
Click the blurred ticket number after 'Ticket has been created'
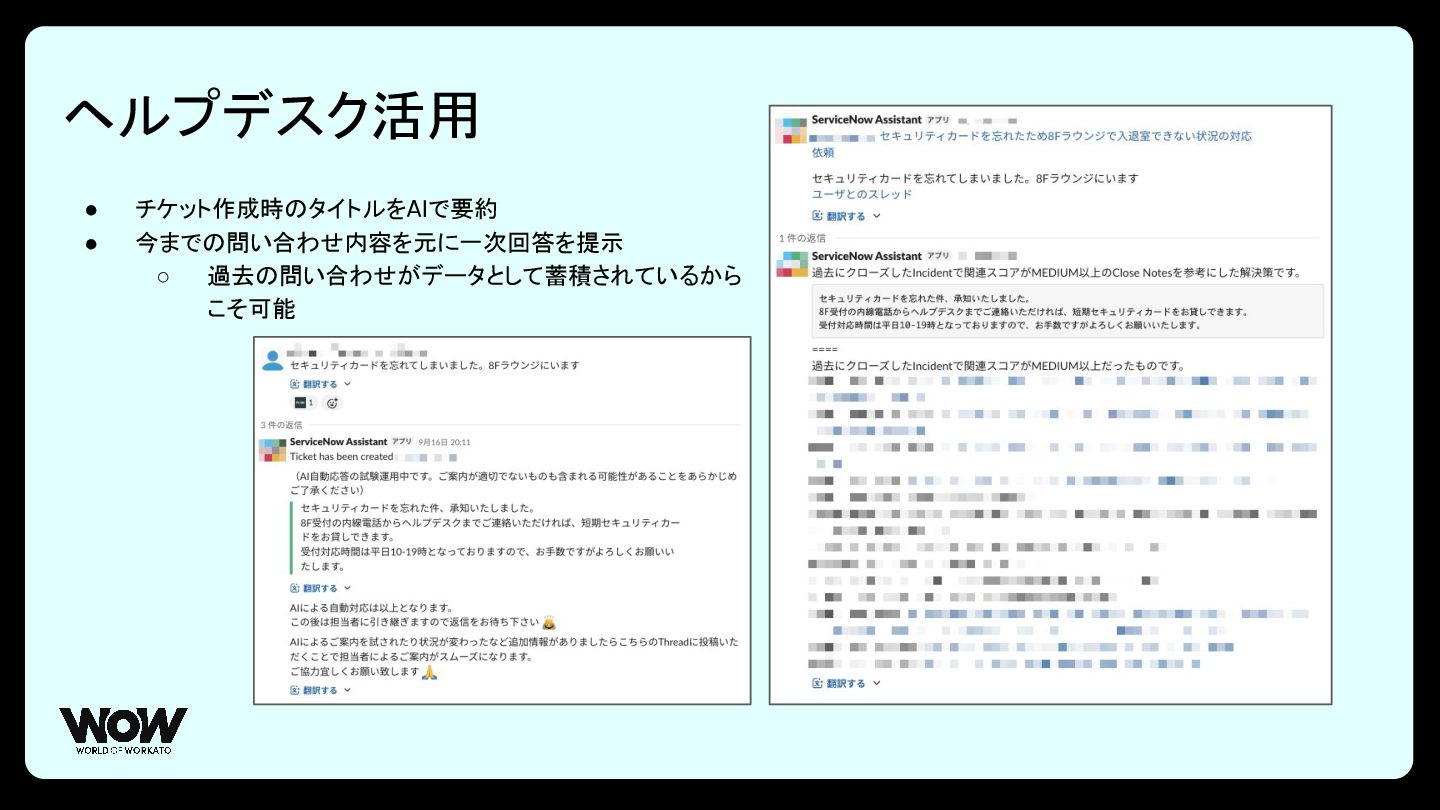pos(427,457)
